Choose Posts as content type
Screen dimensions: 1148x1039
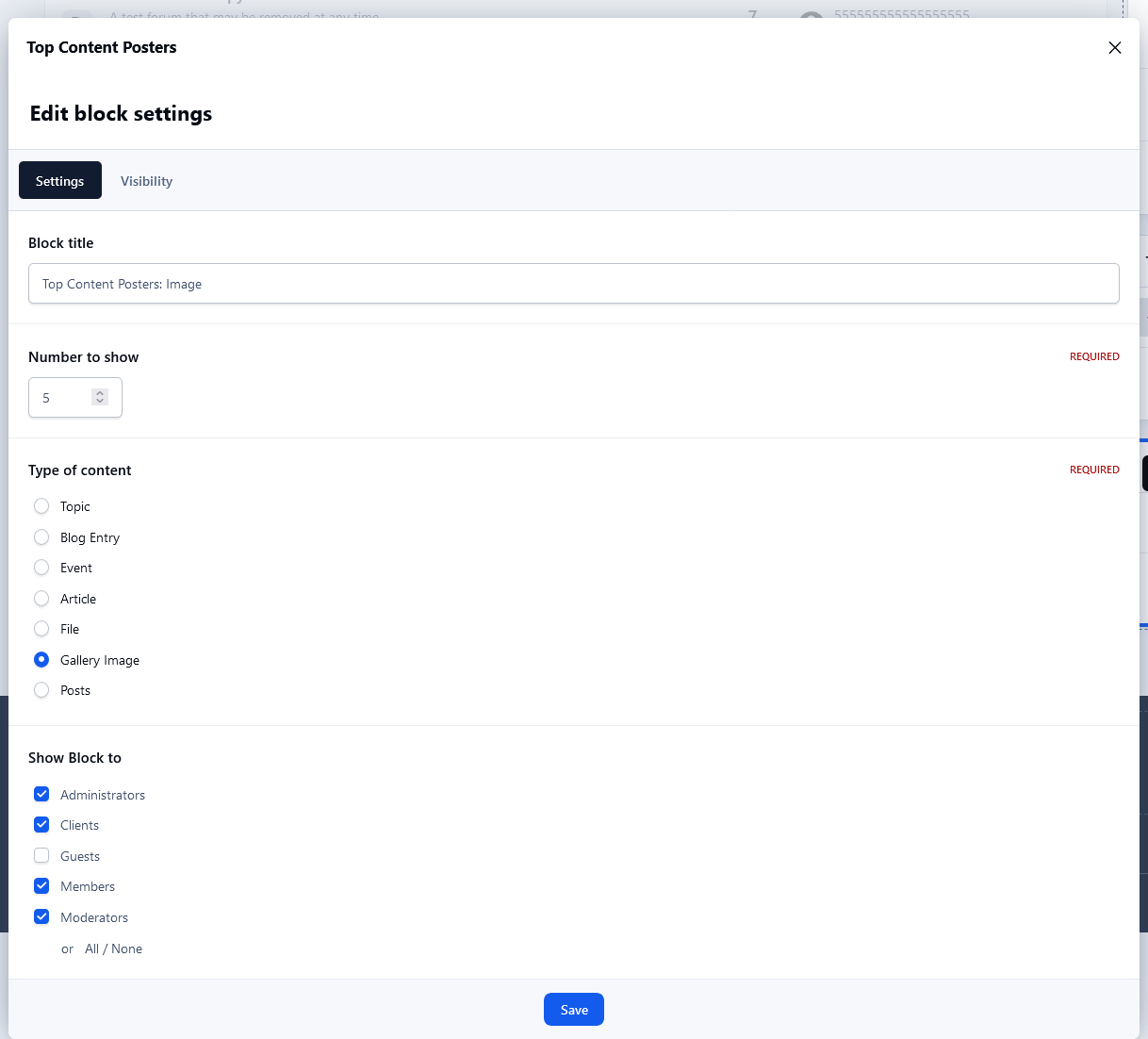[41, 690]
